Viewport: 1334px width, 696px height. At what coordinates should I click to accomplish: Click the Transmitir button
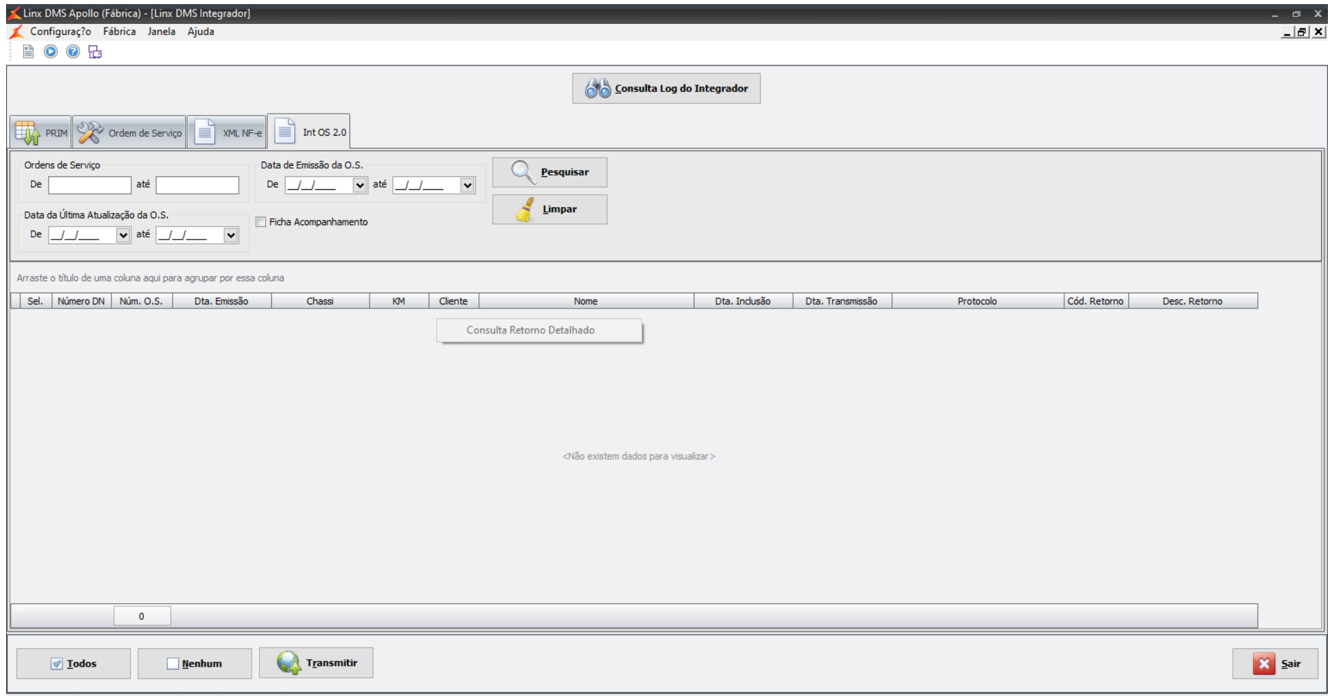tap(316, 663)
